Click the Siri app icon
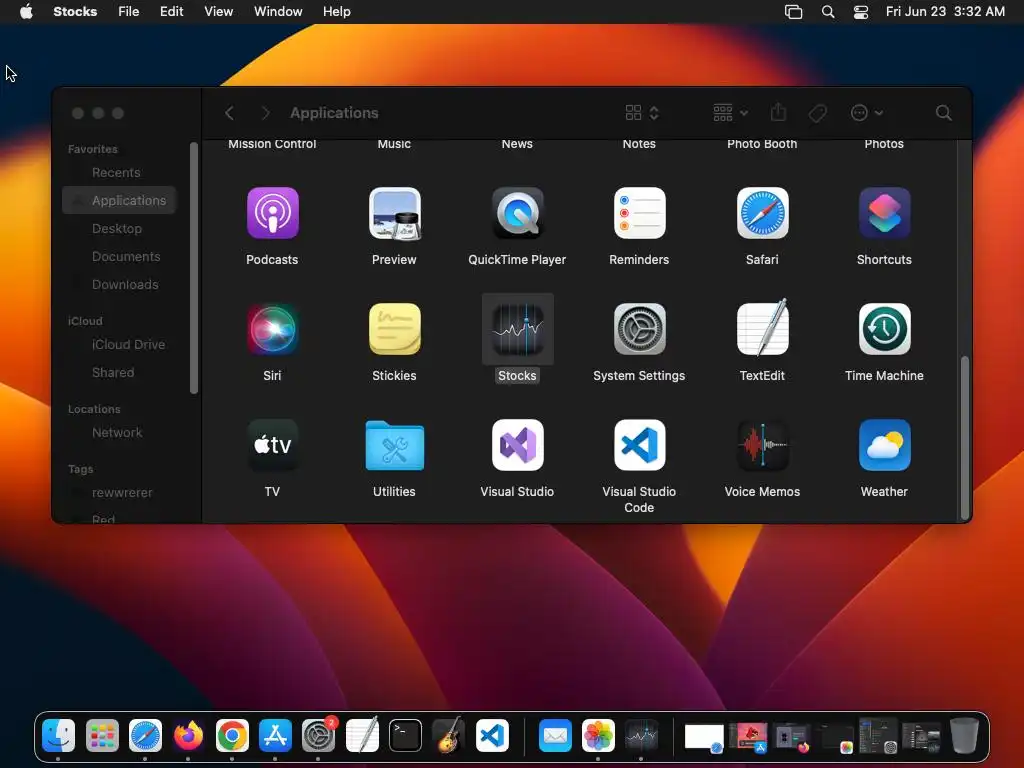Image resolution: width=1024 pixels, height=768 pixels. pos(272,329)
